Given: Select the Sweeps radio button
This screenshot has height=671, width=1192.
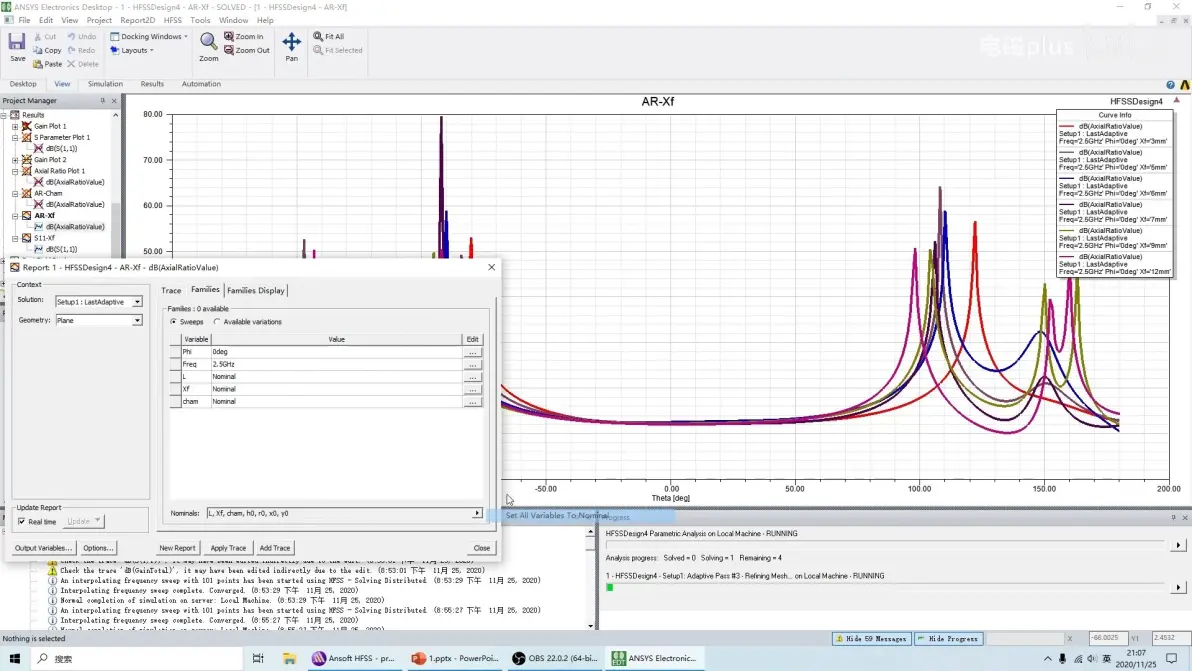Looking at the screenshot, I should [x=173, y=322].
